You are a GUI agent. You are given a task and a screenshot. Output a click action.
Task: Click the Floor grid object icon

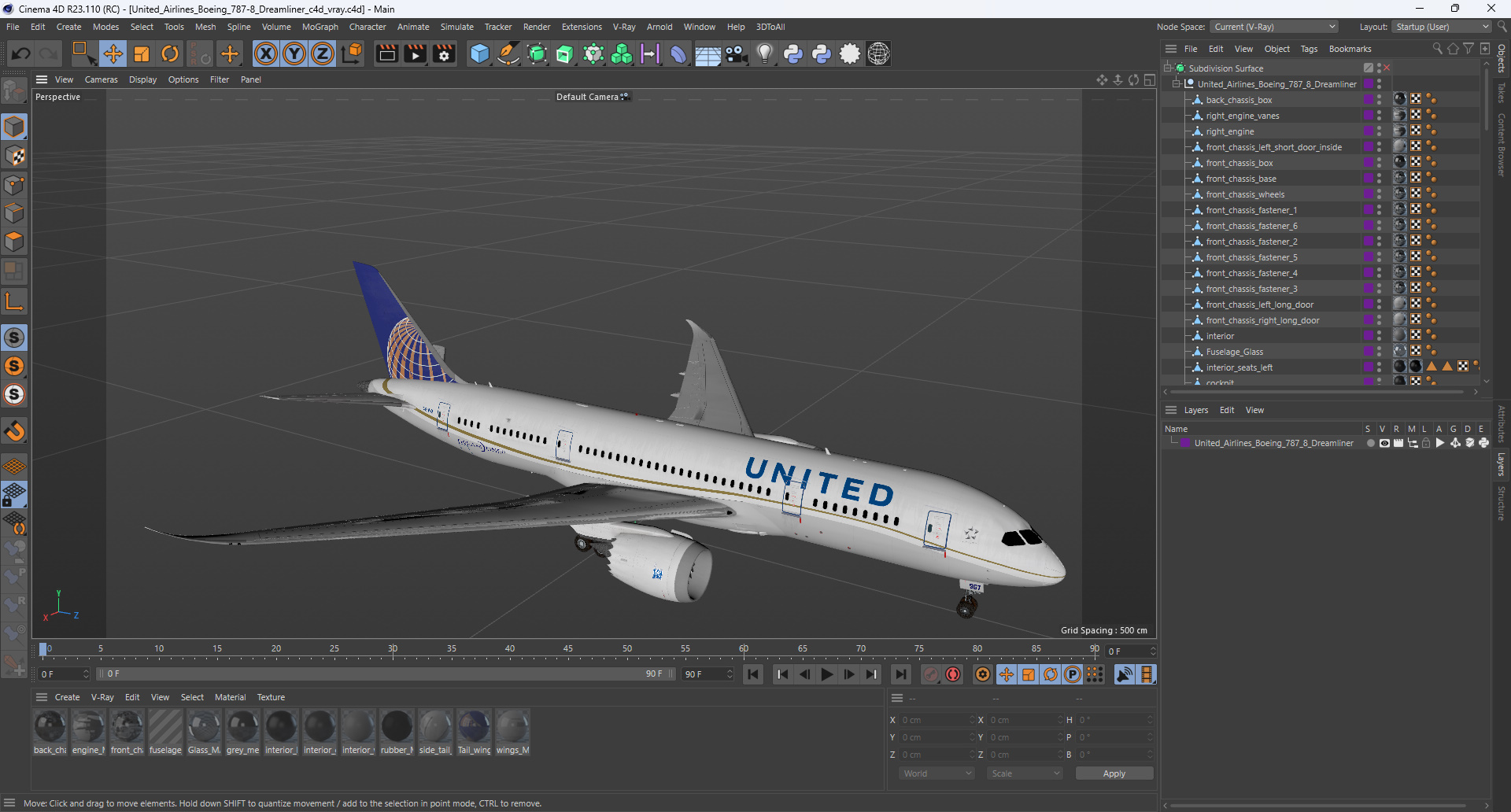click(x=707, y=54)
